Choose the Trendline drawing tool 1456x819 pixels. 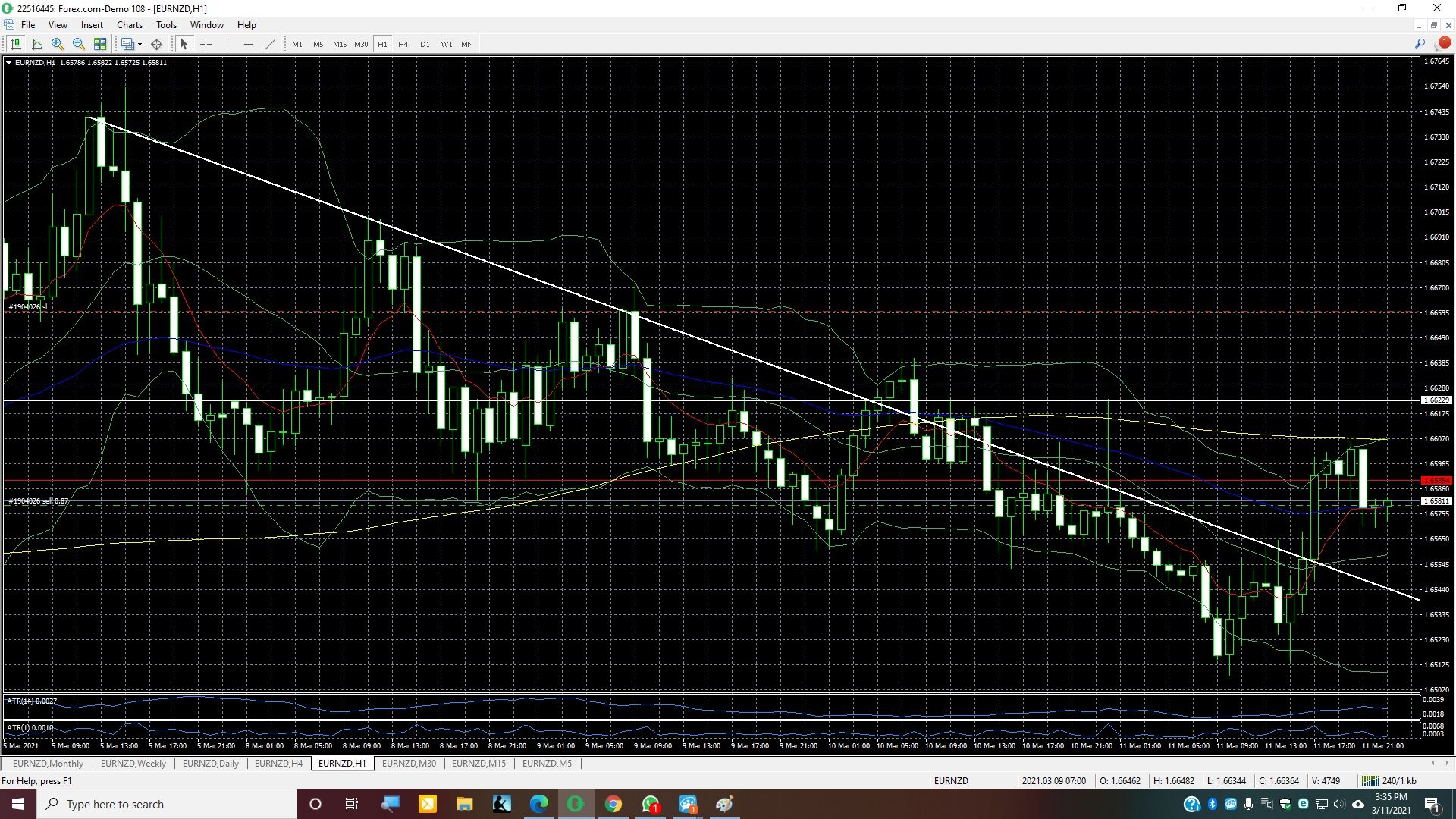(269, 44)
